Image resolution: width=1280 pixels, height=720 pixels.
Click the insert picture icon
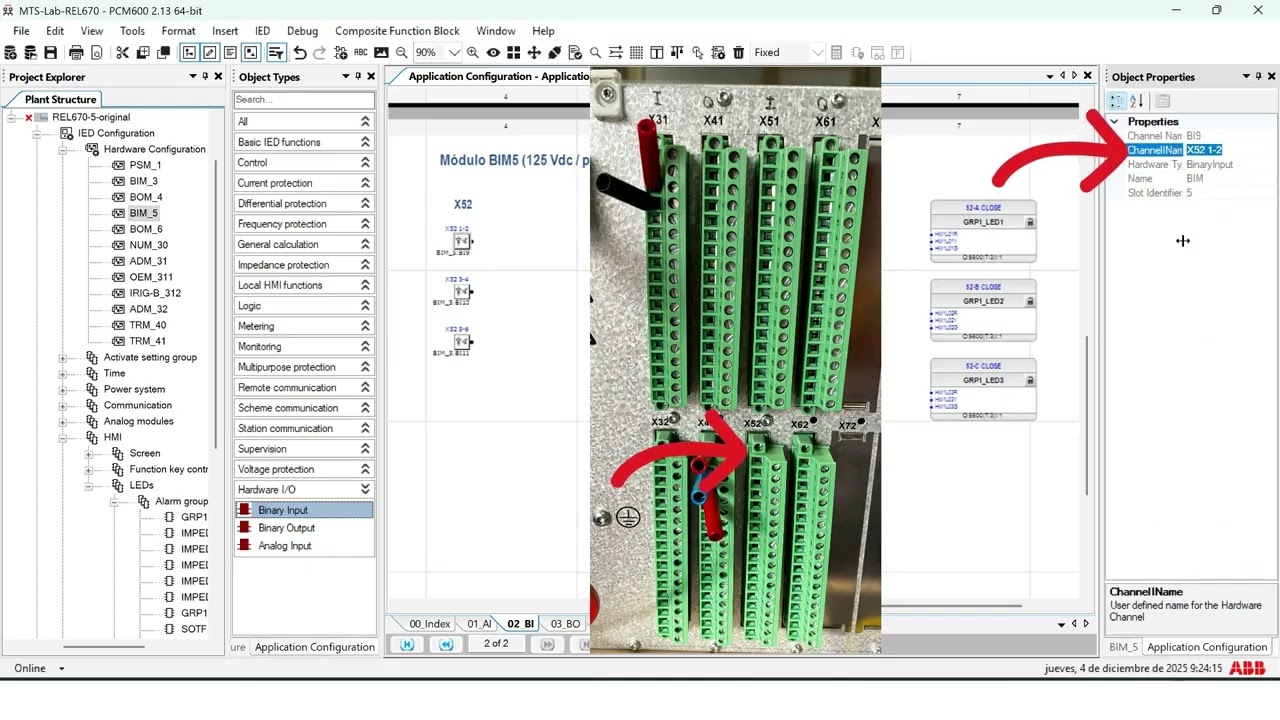click(x=381, y=53)
